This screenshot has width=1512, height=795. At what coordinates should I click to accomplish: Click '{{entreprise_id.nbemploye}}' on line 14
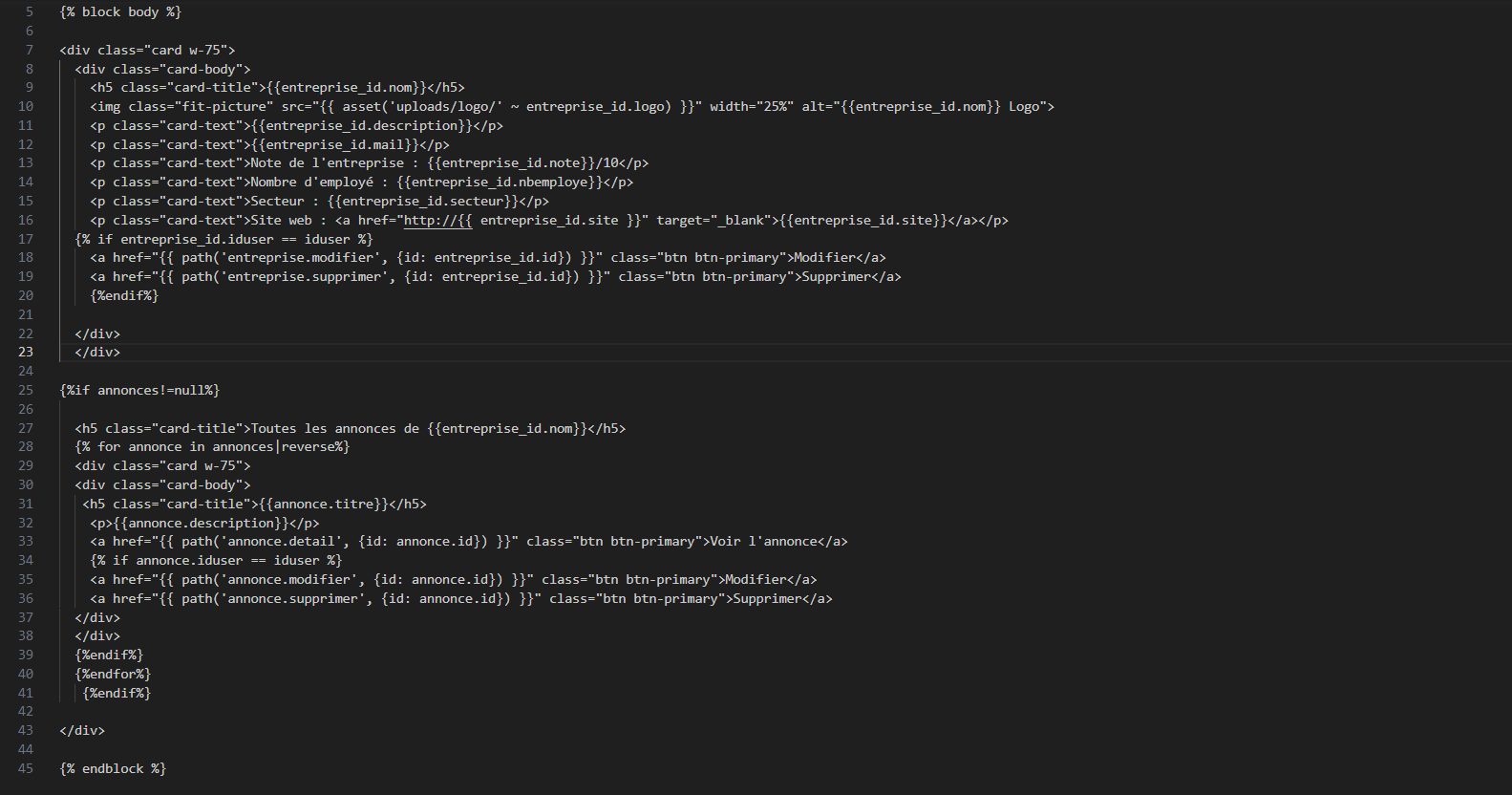pos(500,182)
